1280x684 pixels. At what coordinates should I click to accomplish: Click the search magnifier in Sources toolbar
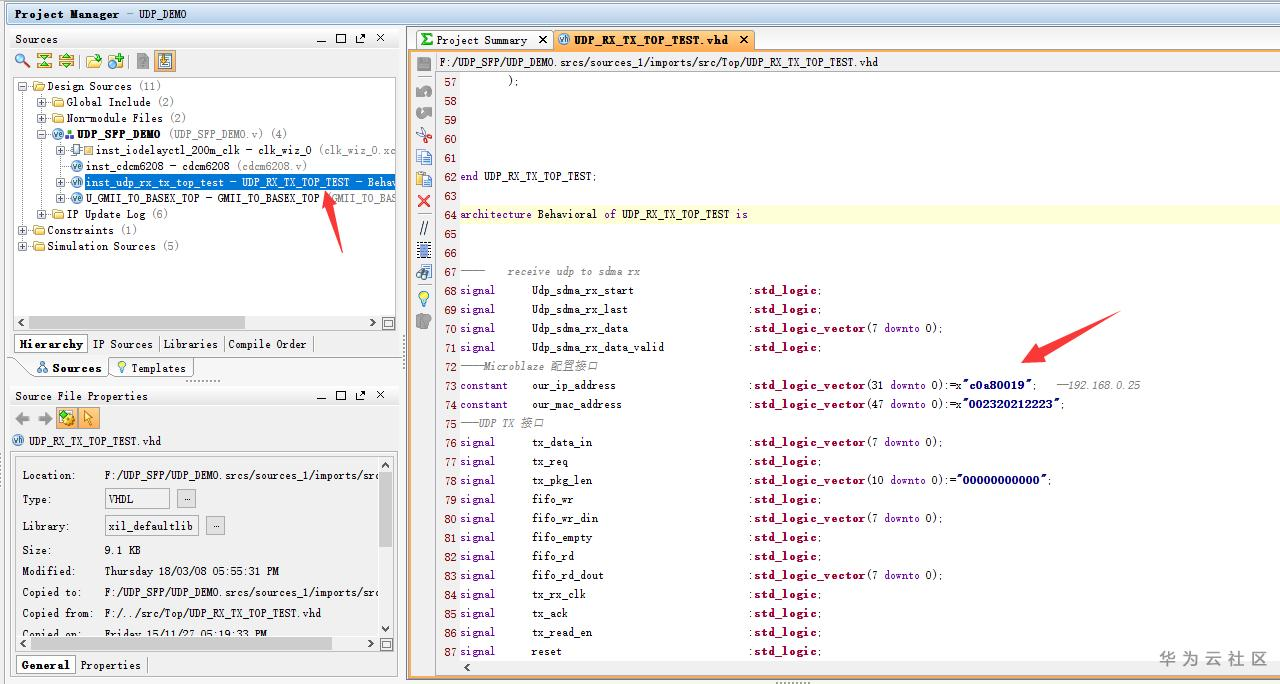pyautogui.click(x=22, y=61)
